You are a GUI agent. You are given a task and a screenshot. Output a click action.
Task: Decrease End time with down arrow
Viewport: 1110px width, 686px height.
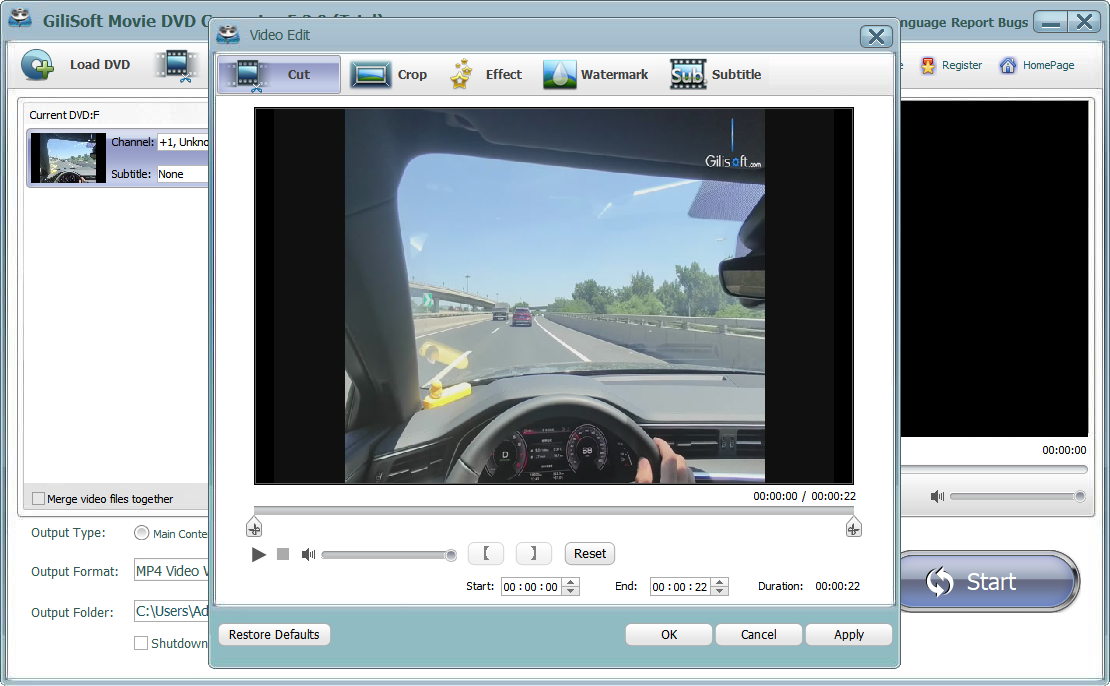coord(720,591)
